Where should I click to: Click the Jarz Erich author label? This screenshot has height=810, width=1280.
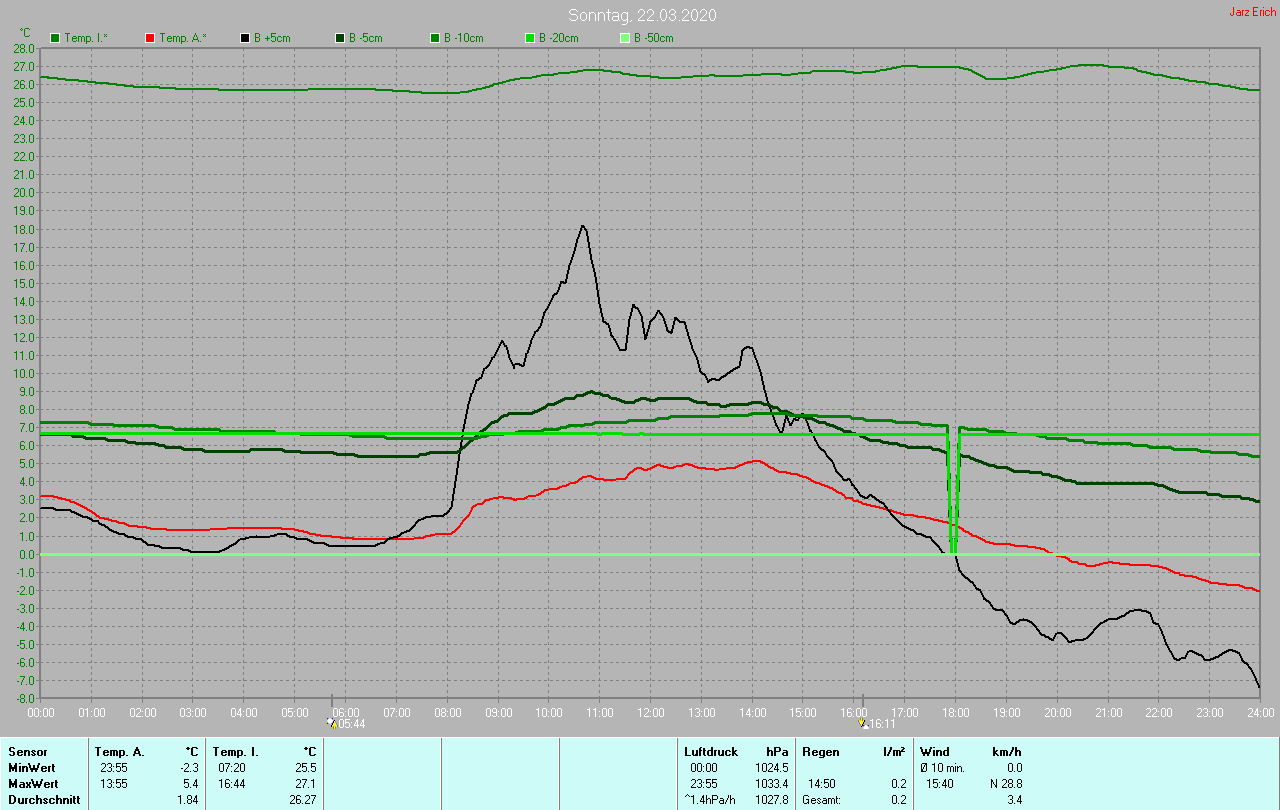pos(1252,12)
